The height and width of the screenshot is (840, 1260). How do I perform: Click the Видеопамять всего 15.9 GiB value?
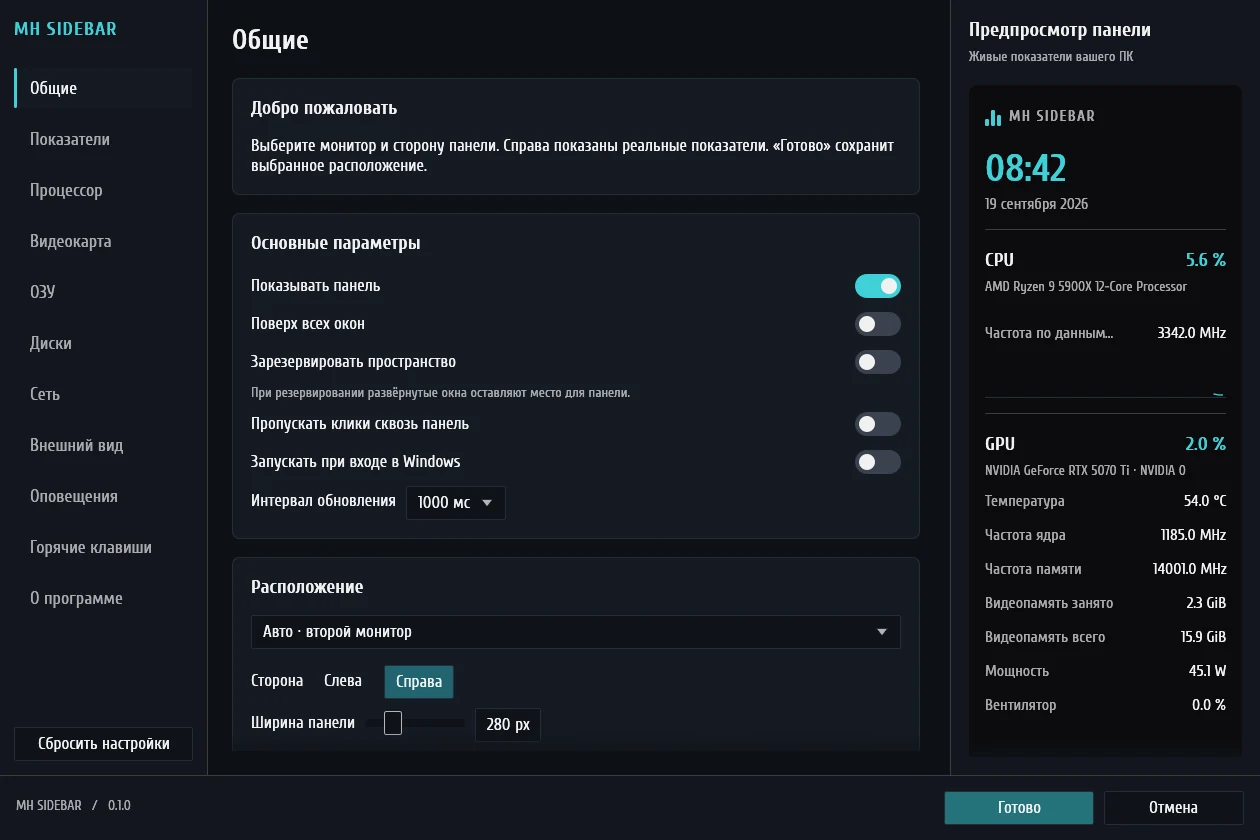coord(1203,637)
